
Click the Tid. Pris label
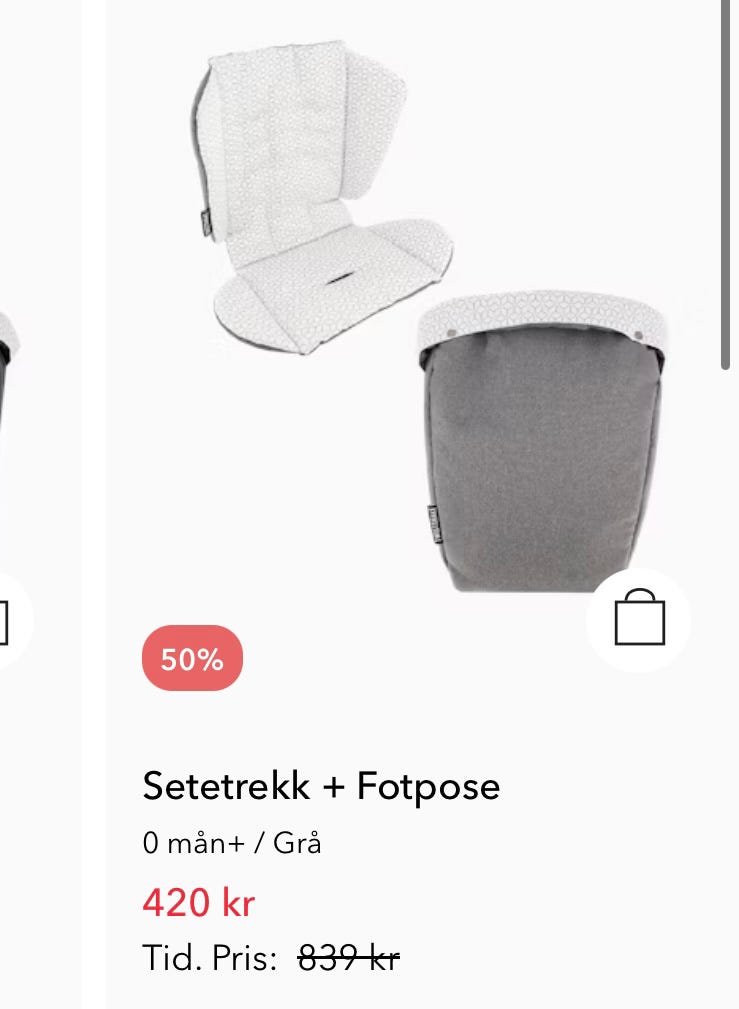point(210,958)
